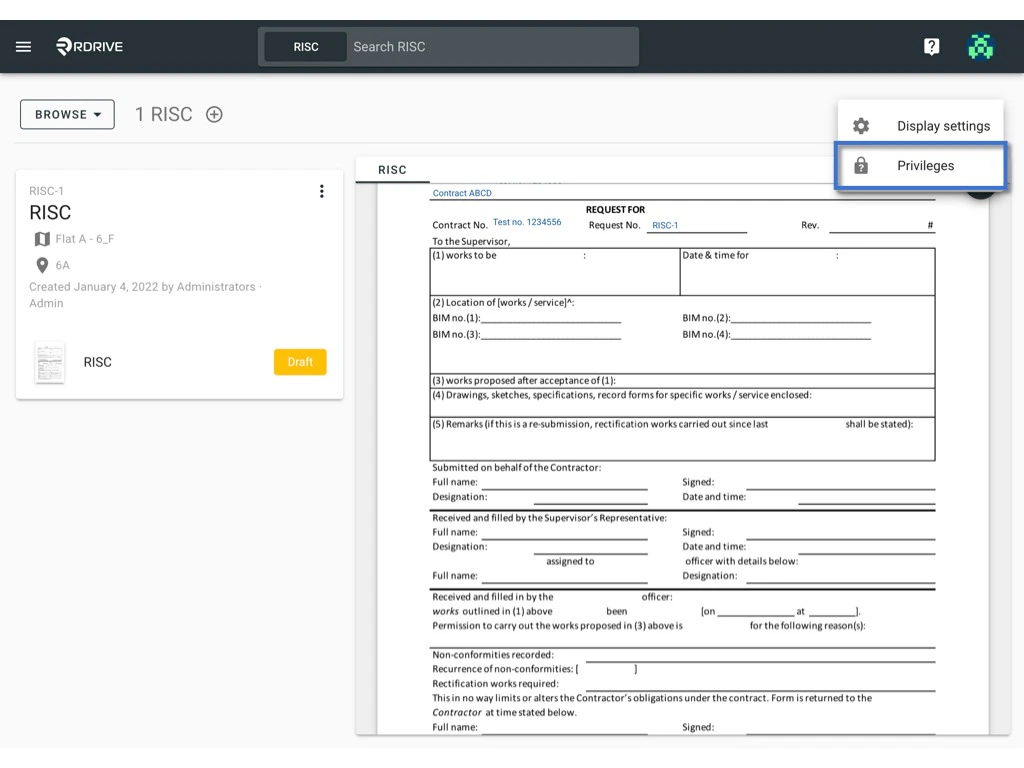1024x768 pixels.
Task: Choose Privileges from the menu
Action: 920,165
